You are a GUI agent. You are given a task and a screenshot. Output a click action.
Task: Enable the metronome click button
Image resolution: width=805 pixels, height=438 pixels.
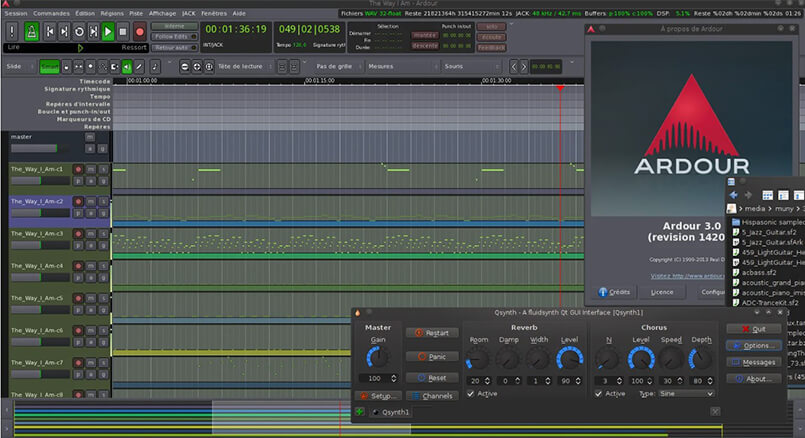32,31
